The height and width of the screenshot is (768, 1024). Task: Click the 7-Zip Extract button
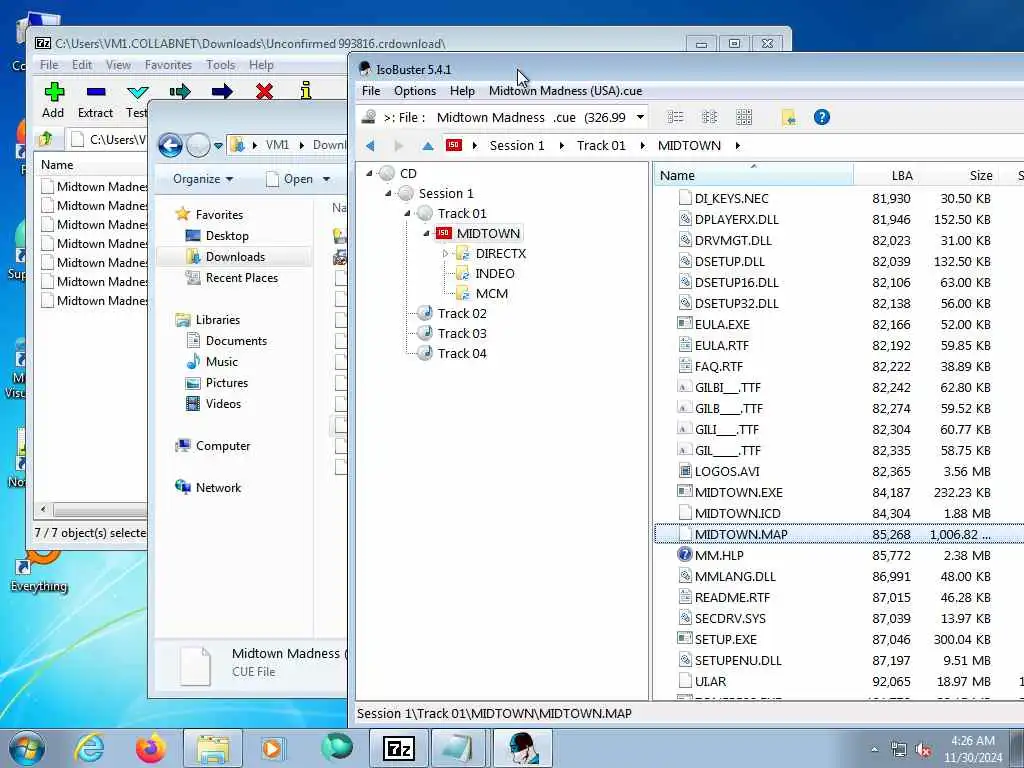95,100
